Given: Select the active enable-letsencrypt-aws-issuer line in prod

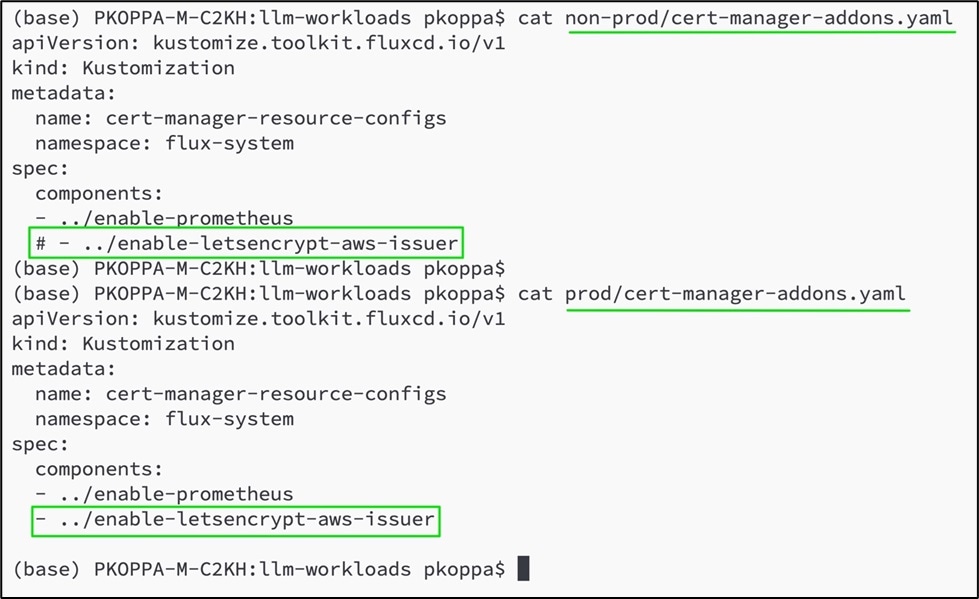Looking at the screenshot, I should [x=235, y=520].
